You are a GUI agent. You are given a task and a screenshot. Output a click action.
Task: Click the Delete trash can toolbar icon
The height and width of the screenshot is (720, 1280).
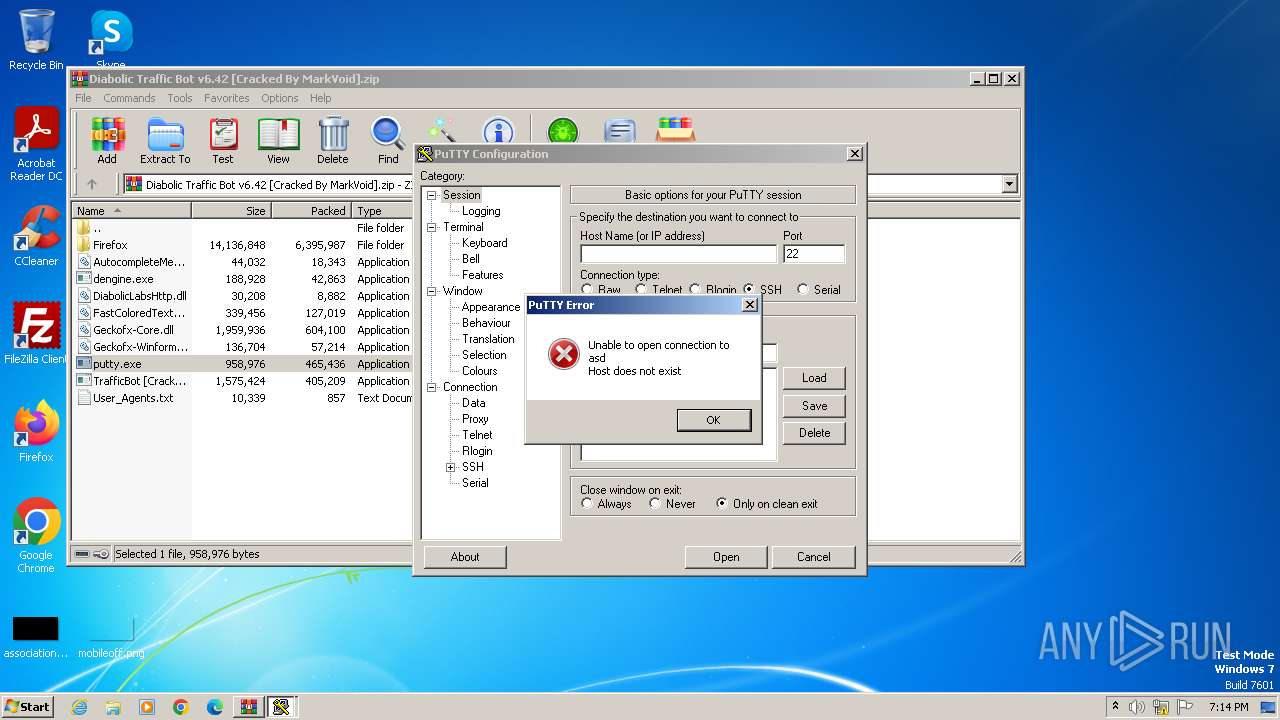[x=333, y=140]
